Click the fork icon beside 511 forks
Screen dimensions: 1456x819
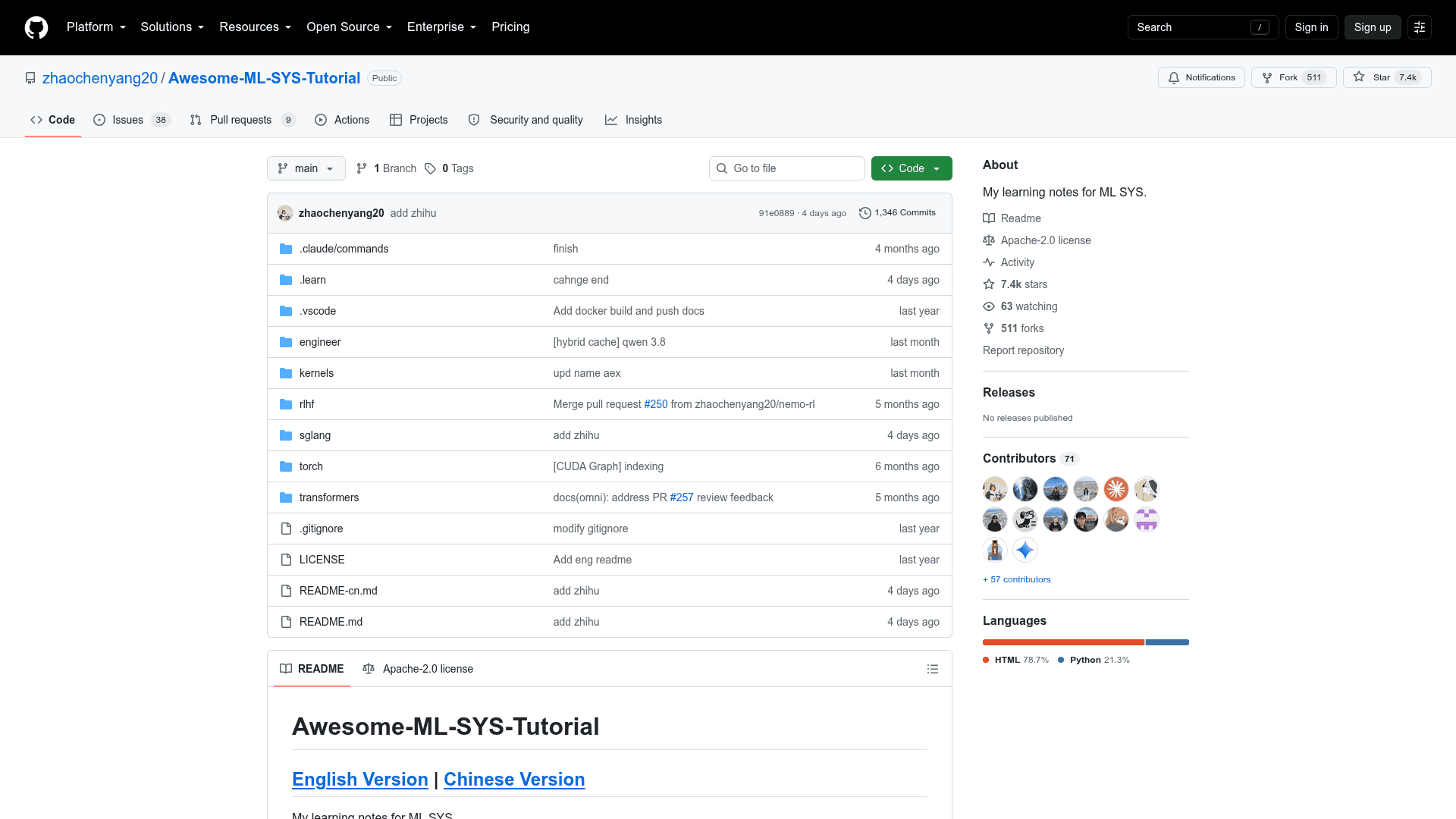[x=989, y=328]
